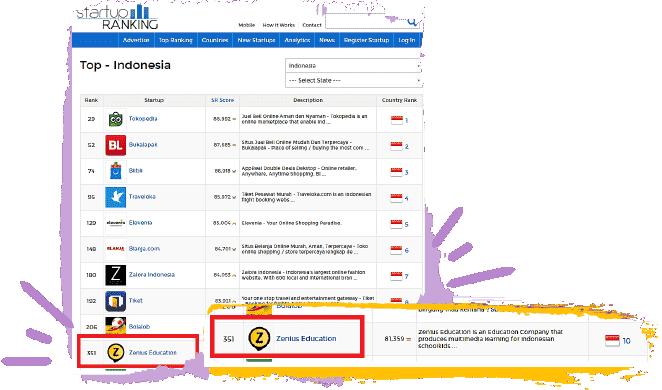Click the Traveloka bird logo
662x390 pixels.
pos(115,197)
